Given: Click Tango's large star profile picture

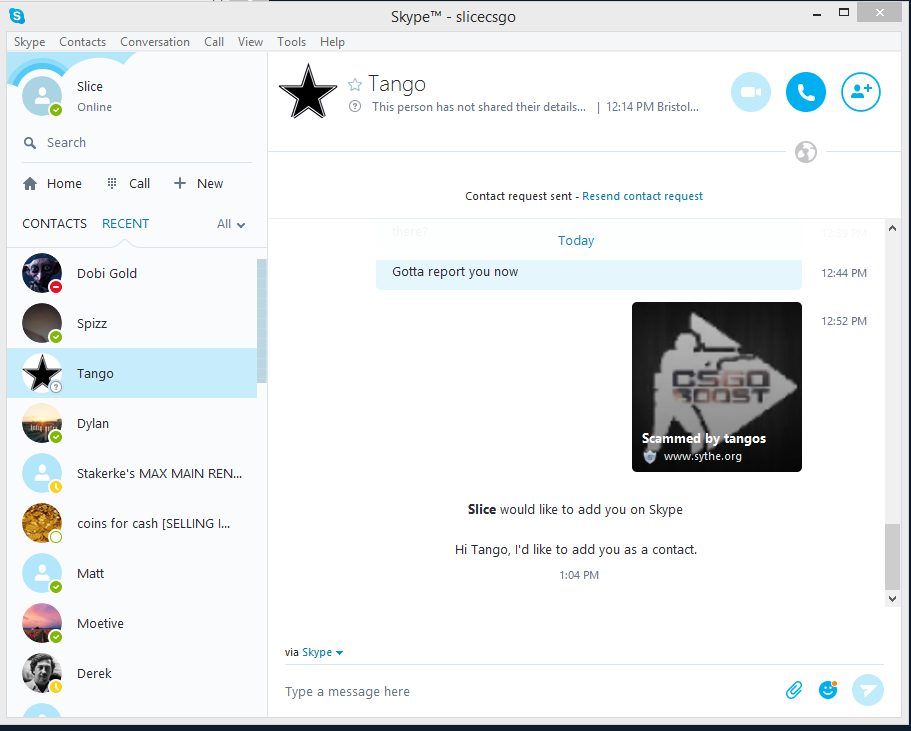Looking at the screenshot, I should coord(308,91).
